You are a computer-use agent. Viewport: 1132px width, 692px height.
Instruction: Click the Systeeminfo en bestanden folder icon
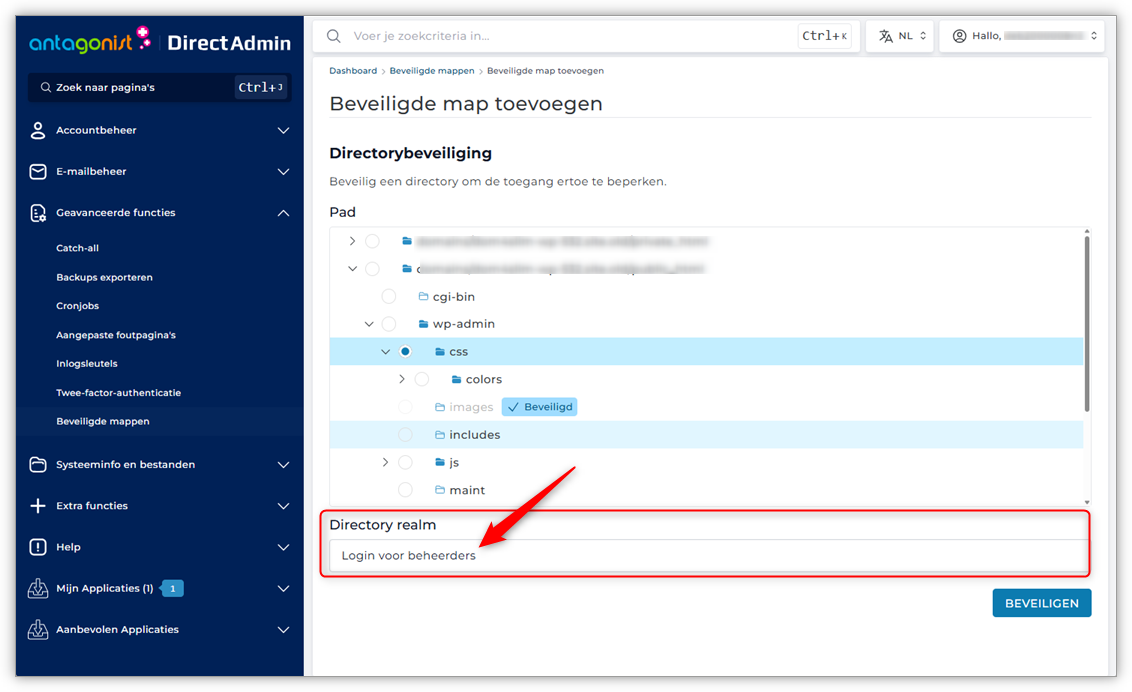coord(38,465)
